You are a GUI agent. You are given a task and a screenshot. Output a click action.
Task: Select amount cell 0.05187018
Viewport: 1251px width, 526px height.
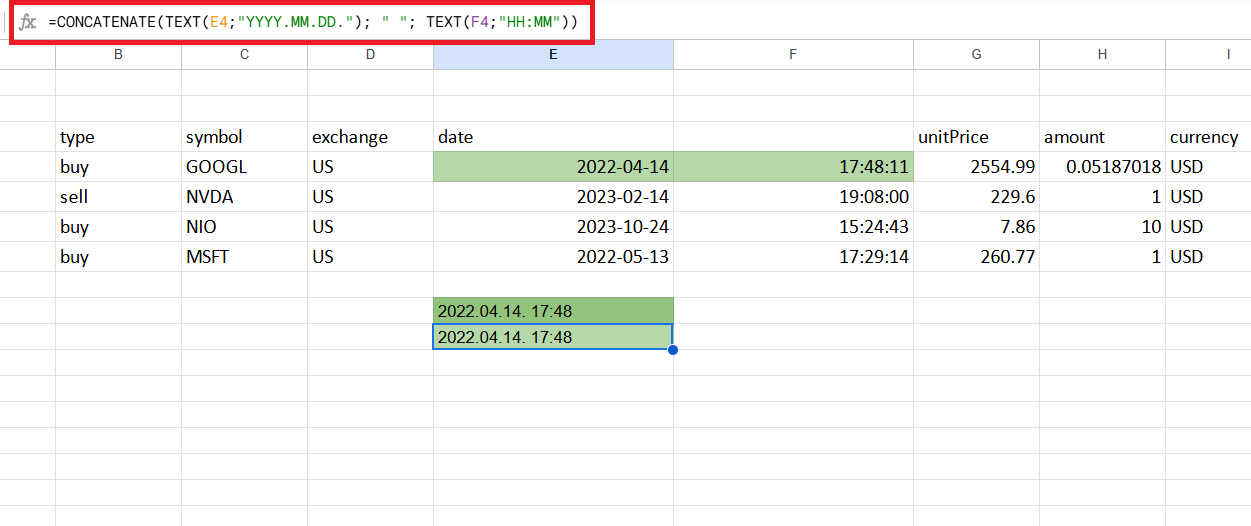click(1102, 167)
